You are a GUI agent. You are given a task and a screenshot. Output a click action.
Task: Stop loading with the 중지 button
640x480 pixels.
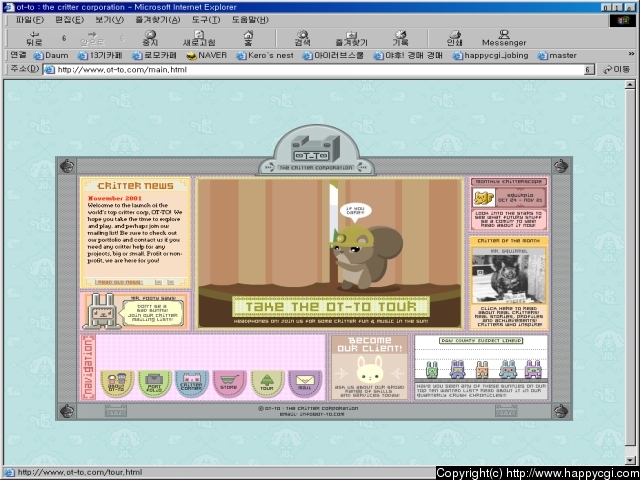pos(150,38)
